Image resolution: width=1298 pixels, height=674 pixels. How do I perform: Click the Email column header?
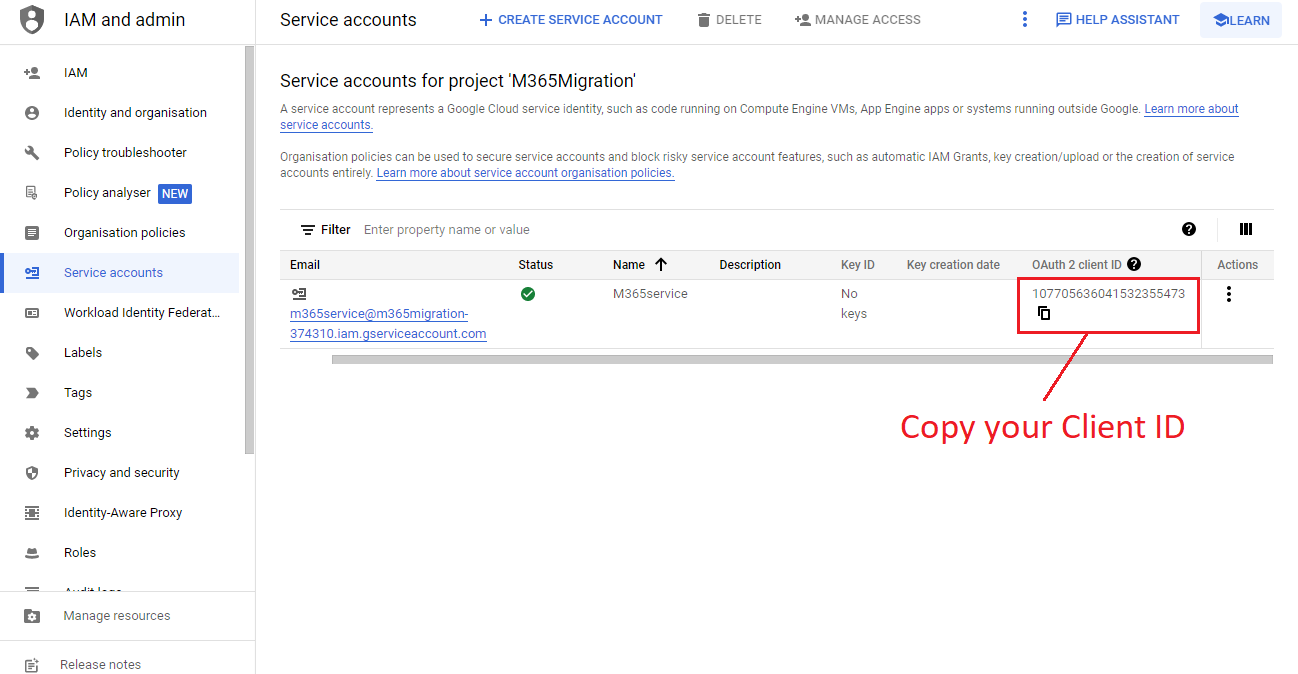[305, 265]
